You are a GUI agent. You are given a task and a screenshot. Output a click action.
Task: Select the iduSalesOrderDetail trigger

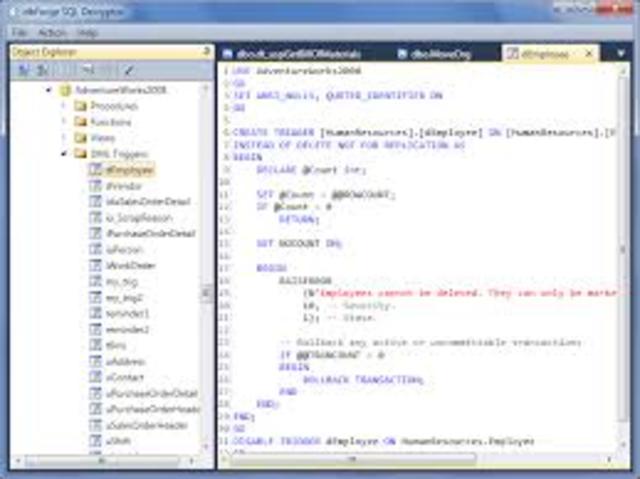coord(148,202)
